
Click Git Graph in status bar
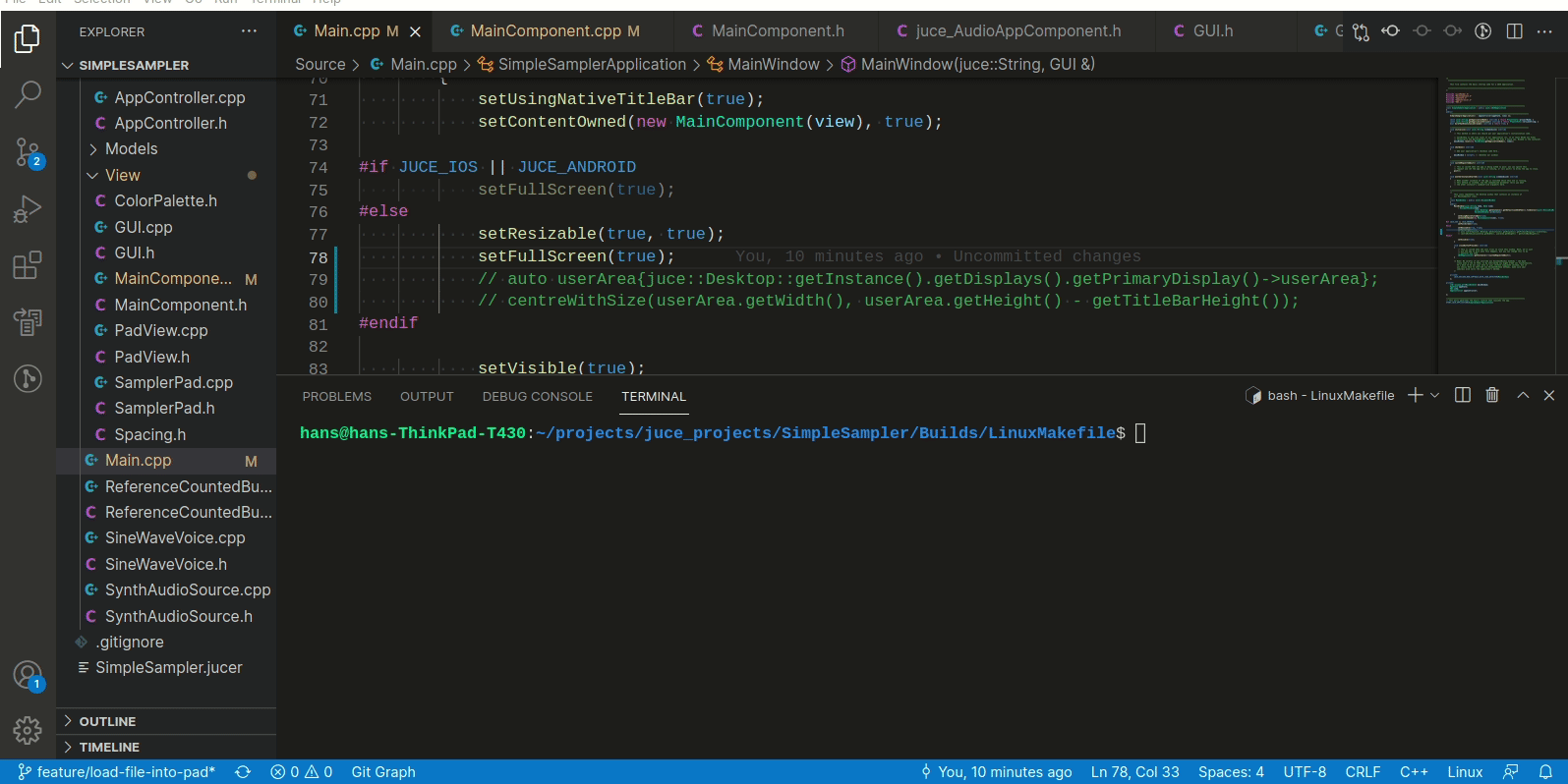coord(383,772)
